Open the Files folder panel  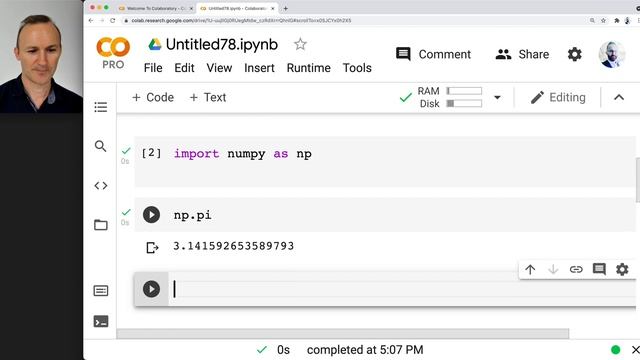(x=100, y=225)
